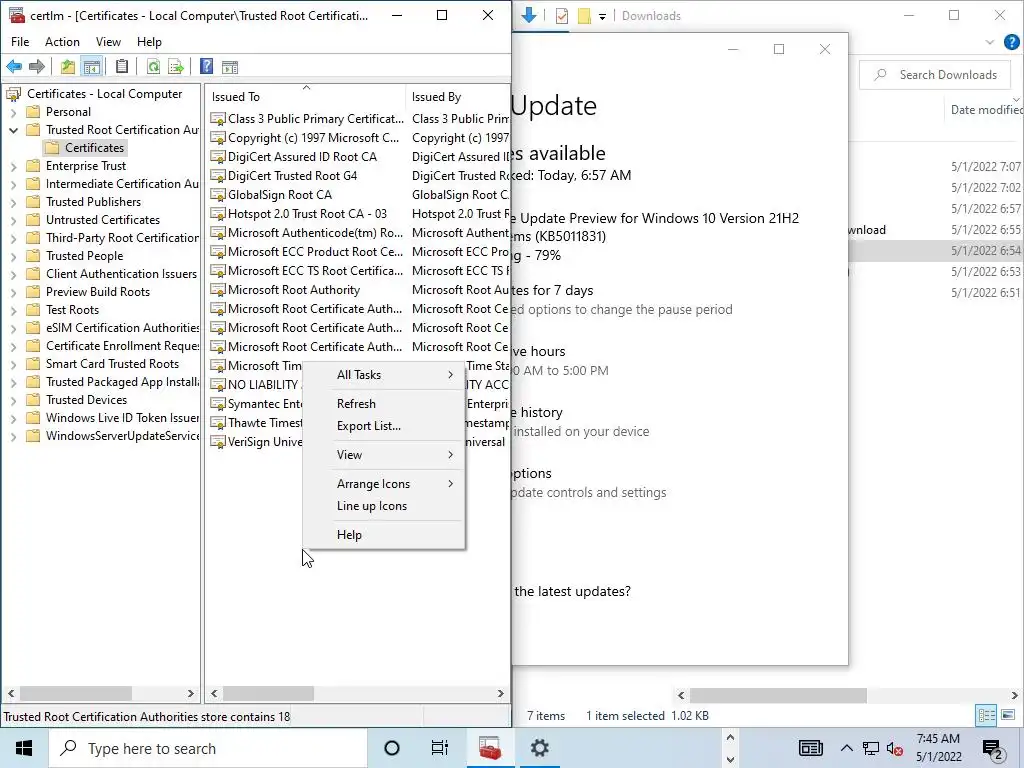
Task: Expand the Trusted Devices node
Action: [x=13, y=400]
